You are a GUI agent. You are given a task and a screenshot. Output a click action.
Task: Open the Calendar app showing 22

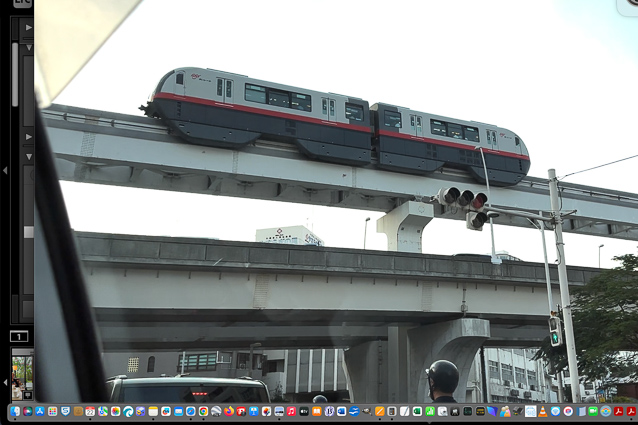click(x=90, y=412)
